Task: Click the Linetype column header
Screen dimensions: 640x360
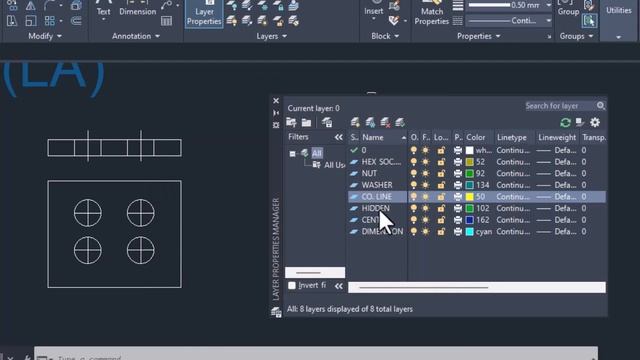Action: tap(512, 138)
